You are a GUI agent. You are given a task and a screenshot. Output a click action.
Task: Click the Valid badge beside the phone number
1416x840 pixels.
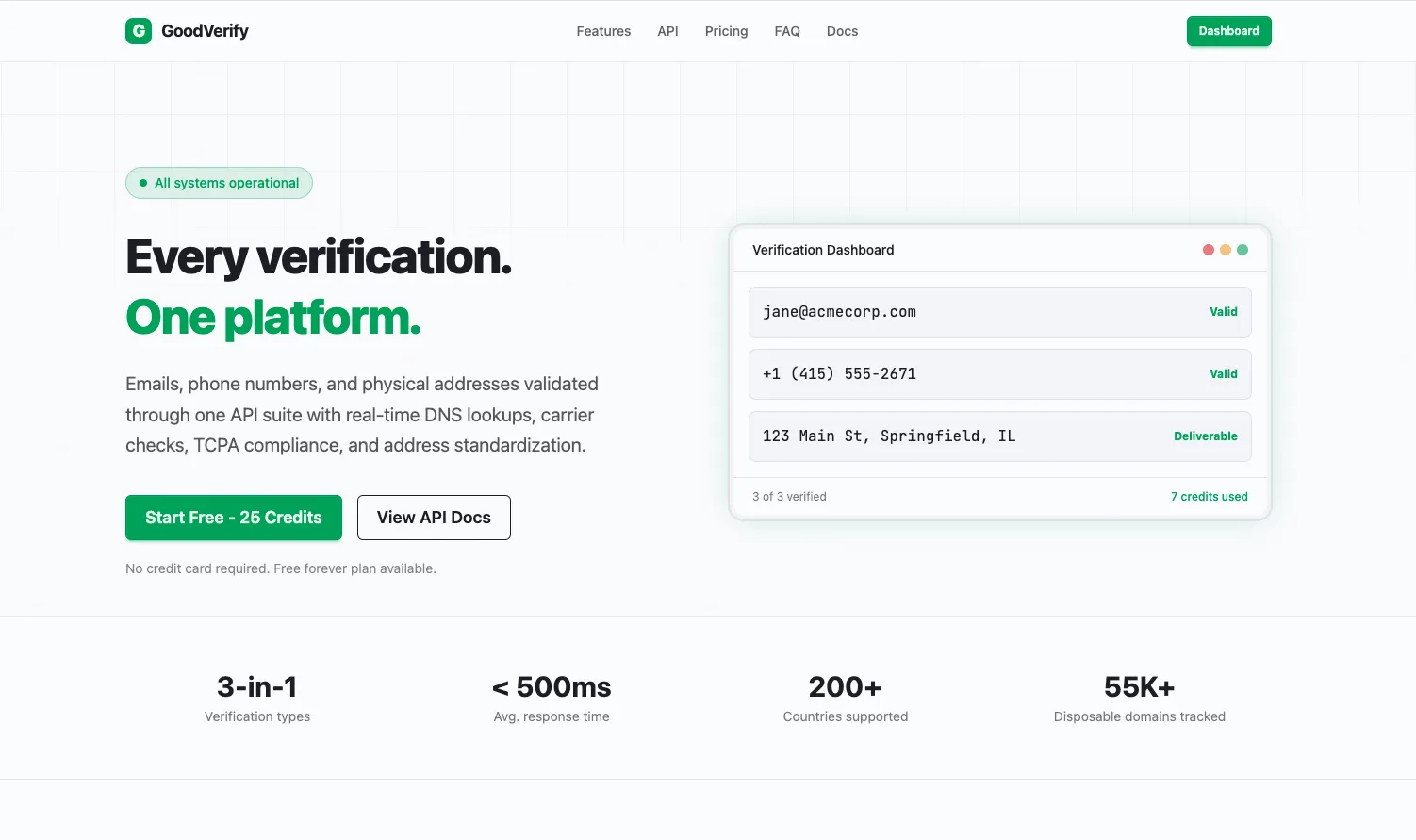(x=1223, y=373)
